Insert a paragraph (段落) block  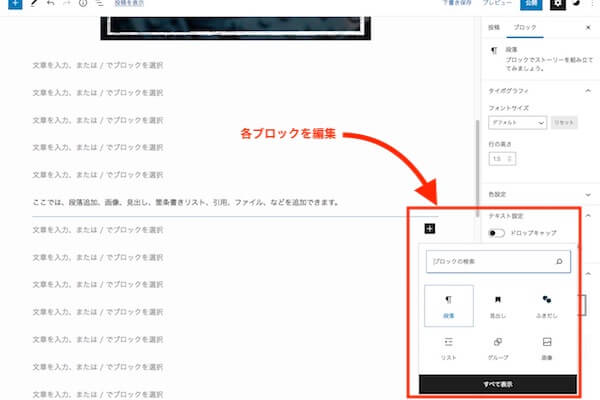click(x=448, y=305)
